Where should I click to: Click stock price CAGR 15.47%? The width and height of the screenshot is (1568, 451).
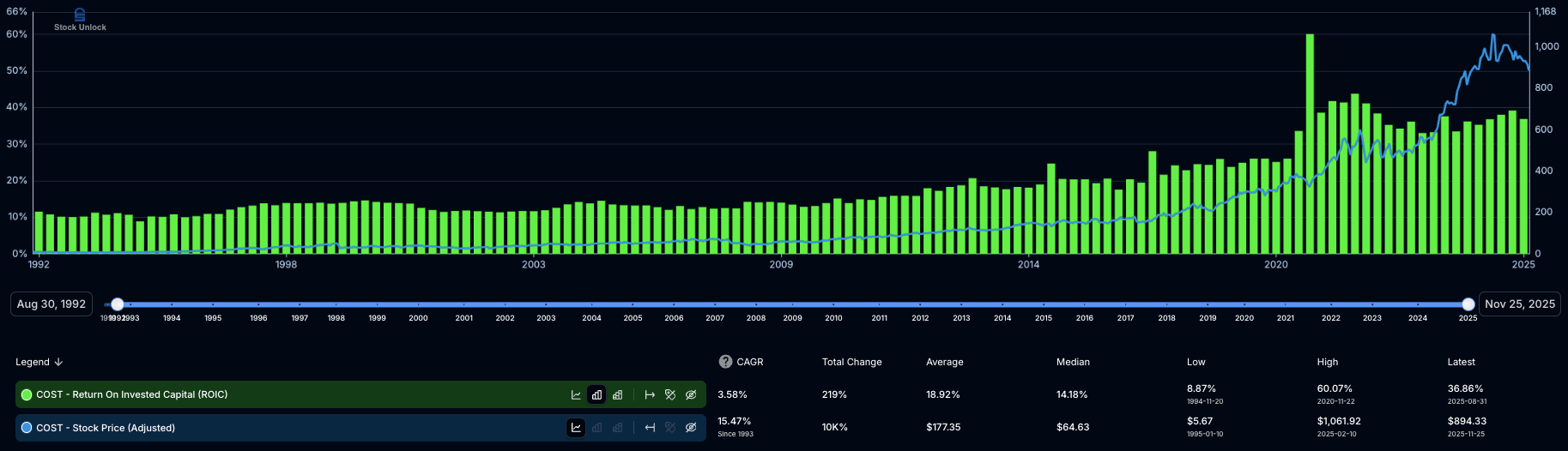tap(735, 421)
